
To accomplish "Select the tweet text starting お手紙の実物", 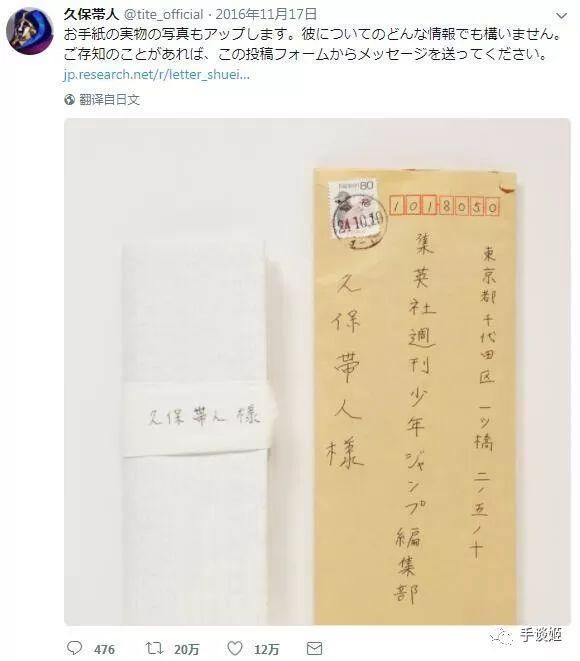I will click(x=314, y=44).
